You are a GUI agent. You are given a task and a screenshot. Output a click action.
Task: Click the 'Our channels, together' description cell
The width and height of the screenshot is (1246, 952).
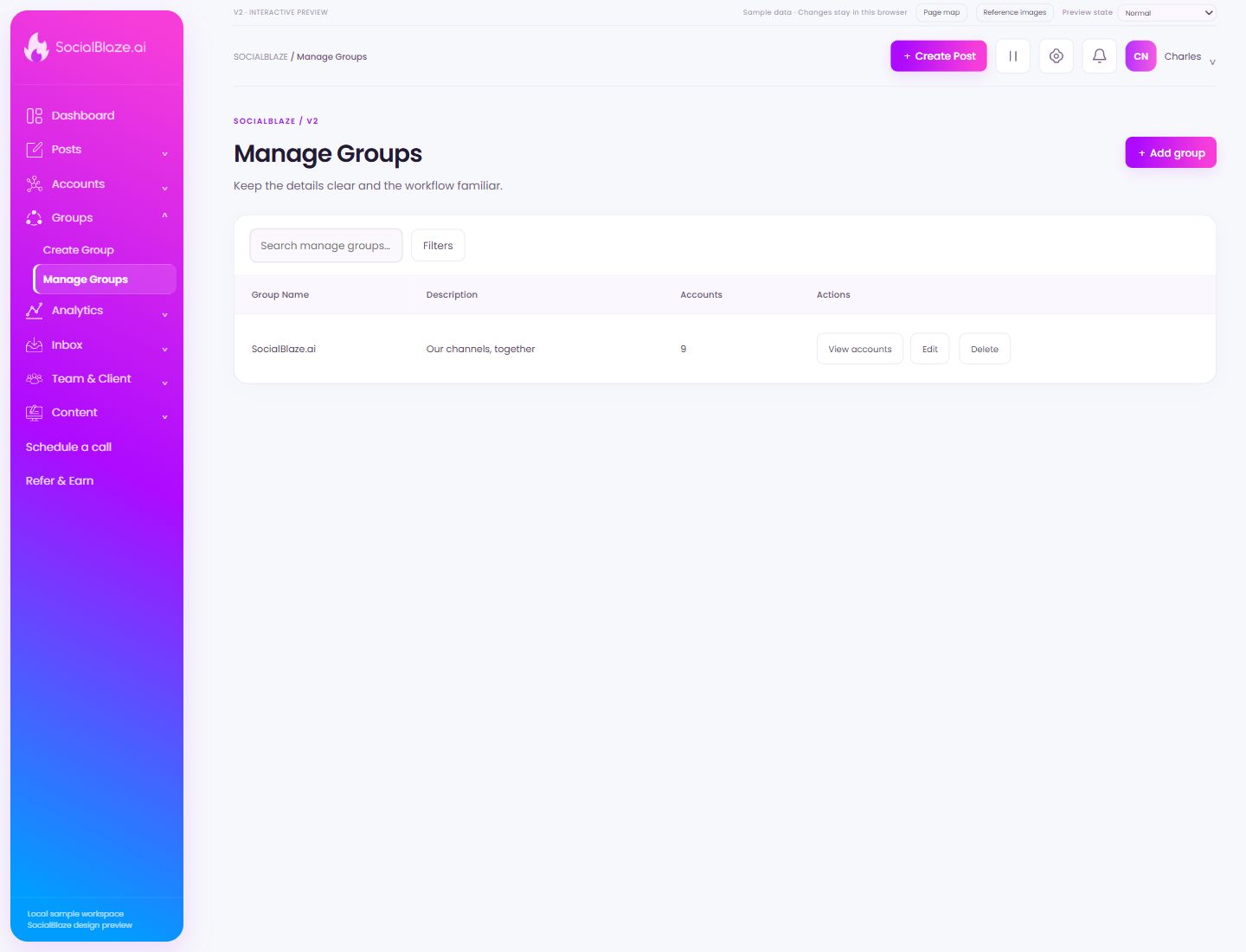(x=481, y=350)
